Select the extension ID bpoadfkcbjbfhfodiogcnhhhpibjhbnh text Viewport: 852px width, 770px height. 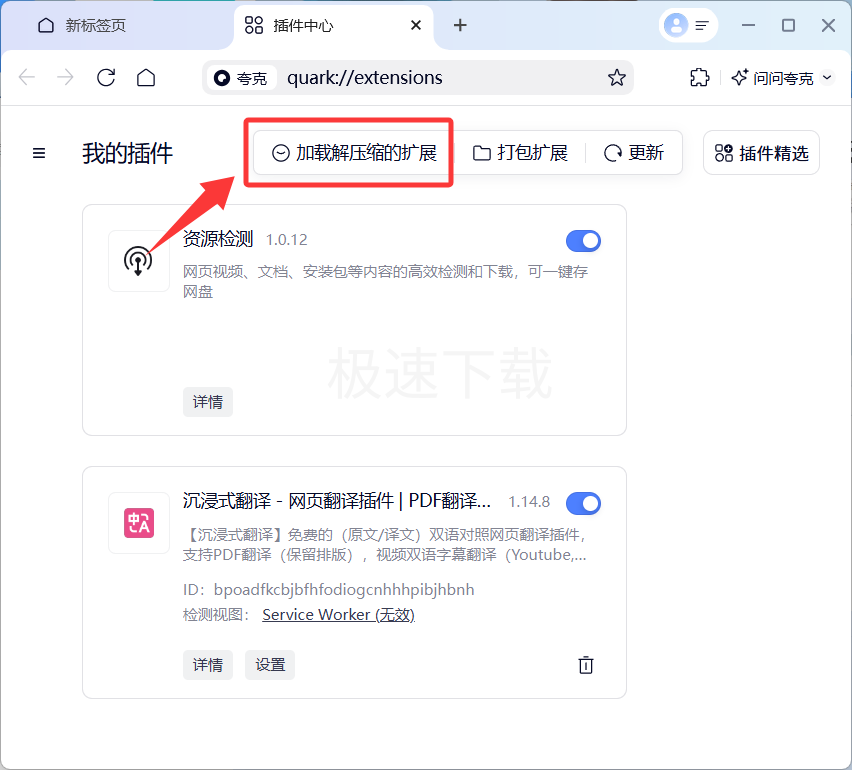click(x=344, y=590)
